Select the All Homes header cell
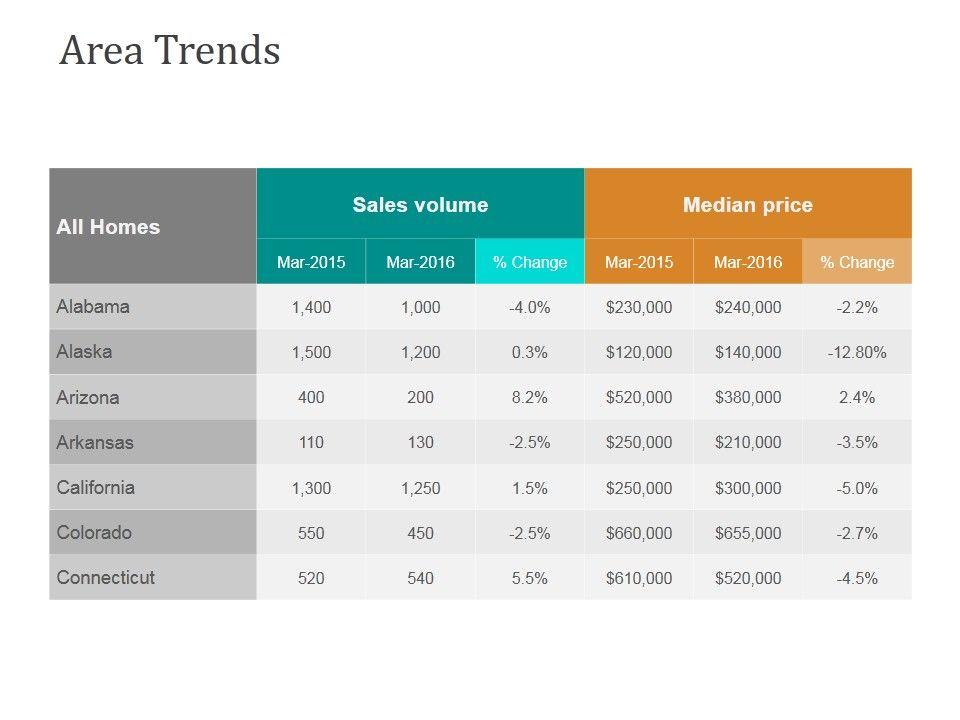 [108, 227]
